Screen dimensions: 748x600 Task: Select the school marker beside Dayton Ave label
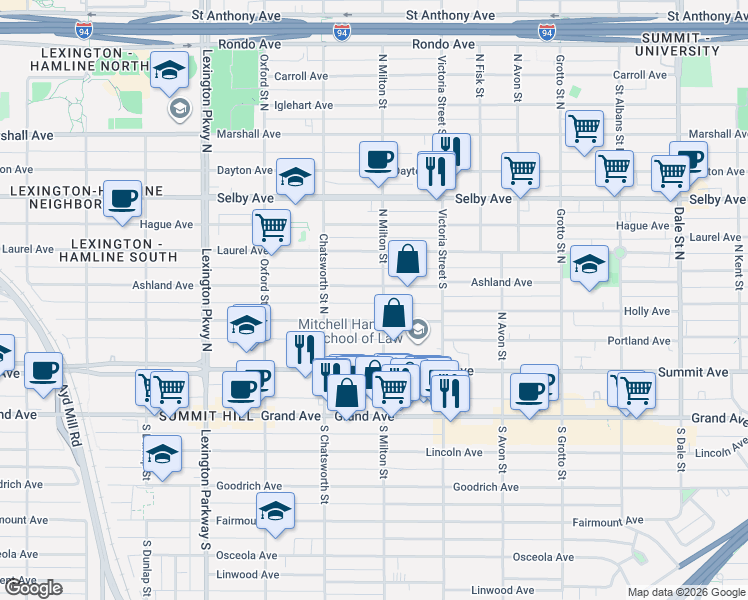295,179
